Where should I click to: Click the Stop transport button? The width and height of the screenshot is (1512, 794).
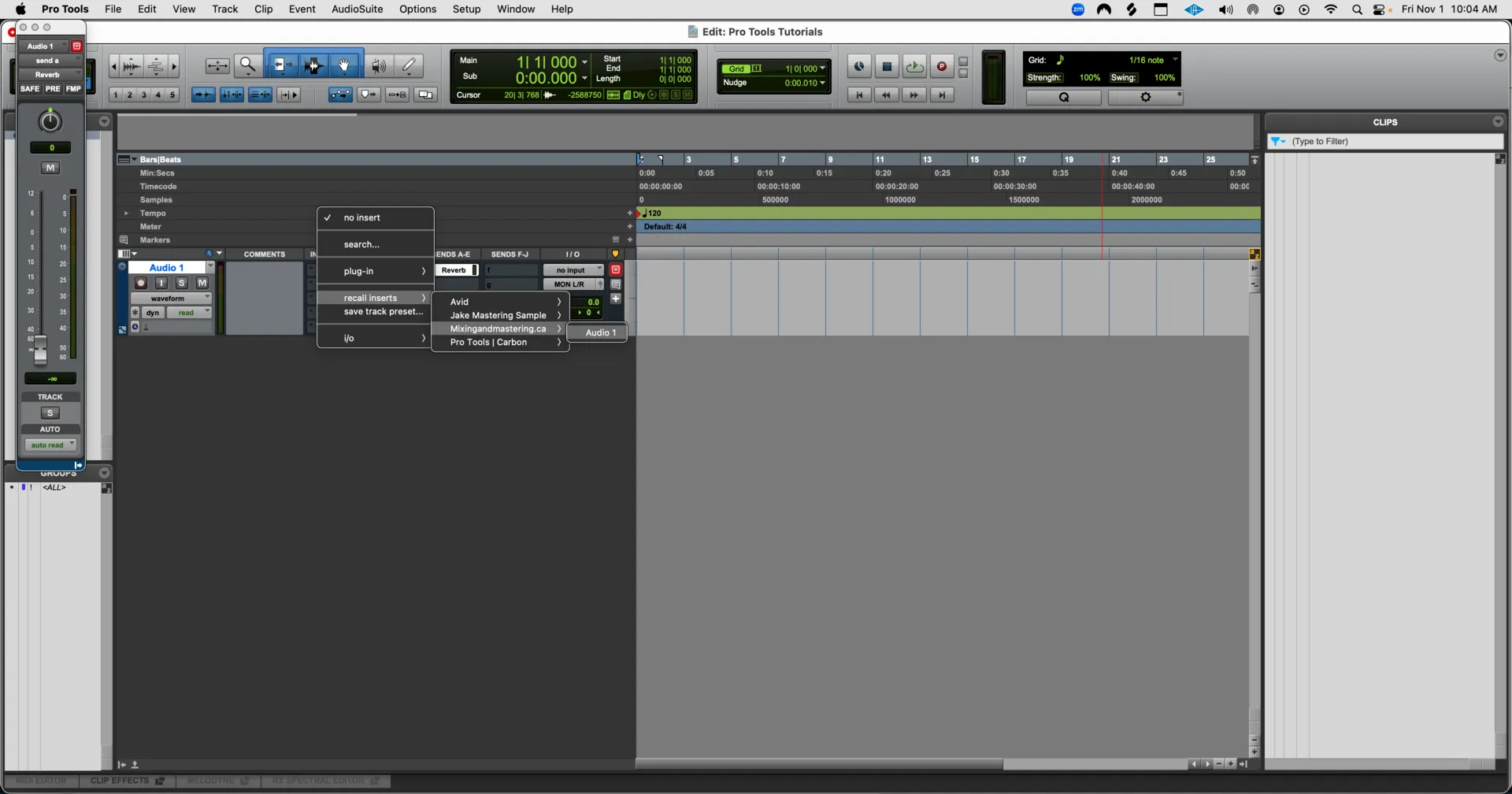coord(888,67)
